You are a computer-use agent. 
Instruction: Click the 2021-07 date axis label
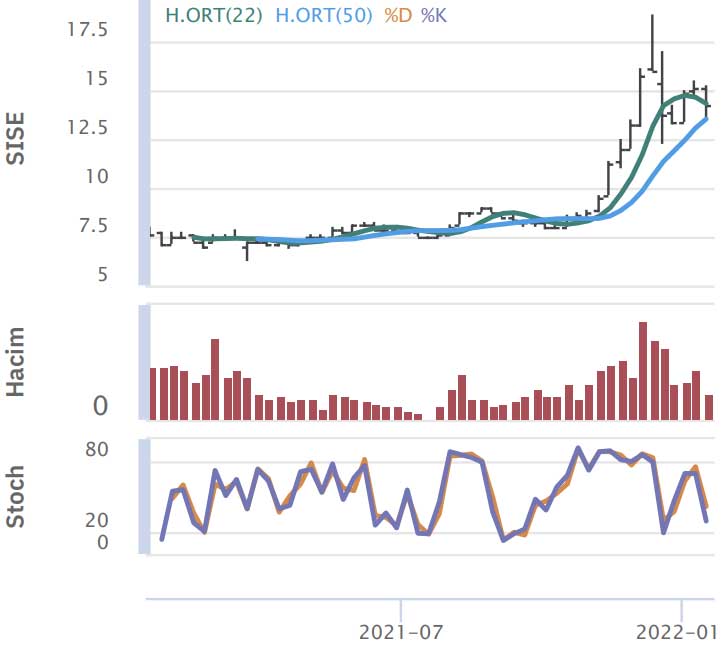[x=401, y=632]
